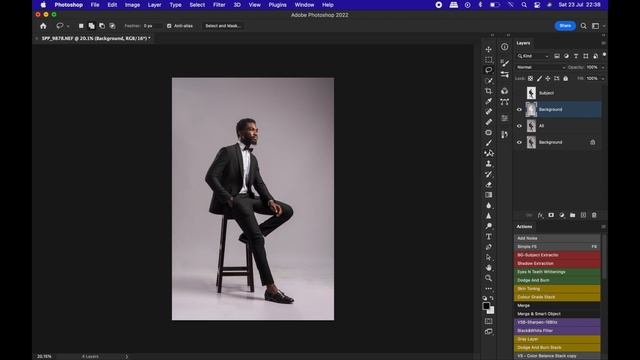Run the Dodge And Burn action
640x360 pixels.
pos(557,280)
